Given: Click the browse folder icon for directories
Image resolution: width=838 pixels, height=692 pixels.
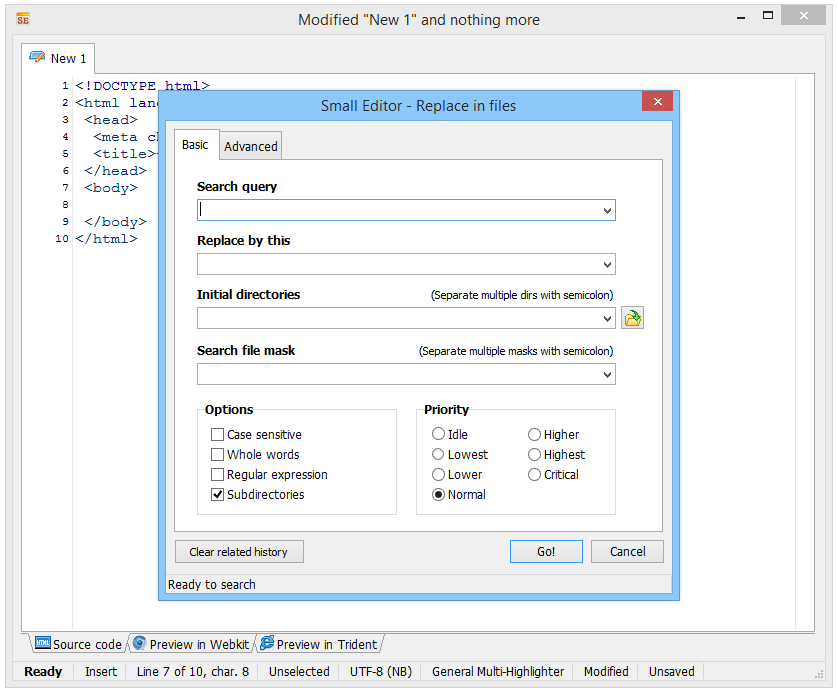Looking at the screenshot, I should [x=632, y=318].
